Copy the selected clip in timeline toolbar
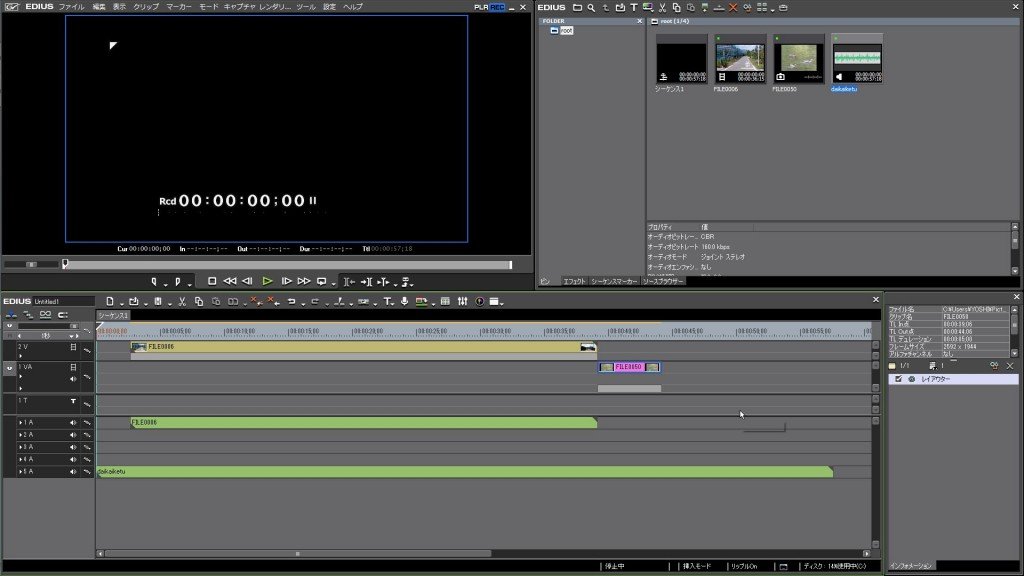Image resolution: width=1024 pixels, height=576 pixels. (x=199, y=301)
